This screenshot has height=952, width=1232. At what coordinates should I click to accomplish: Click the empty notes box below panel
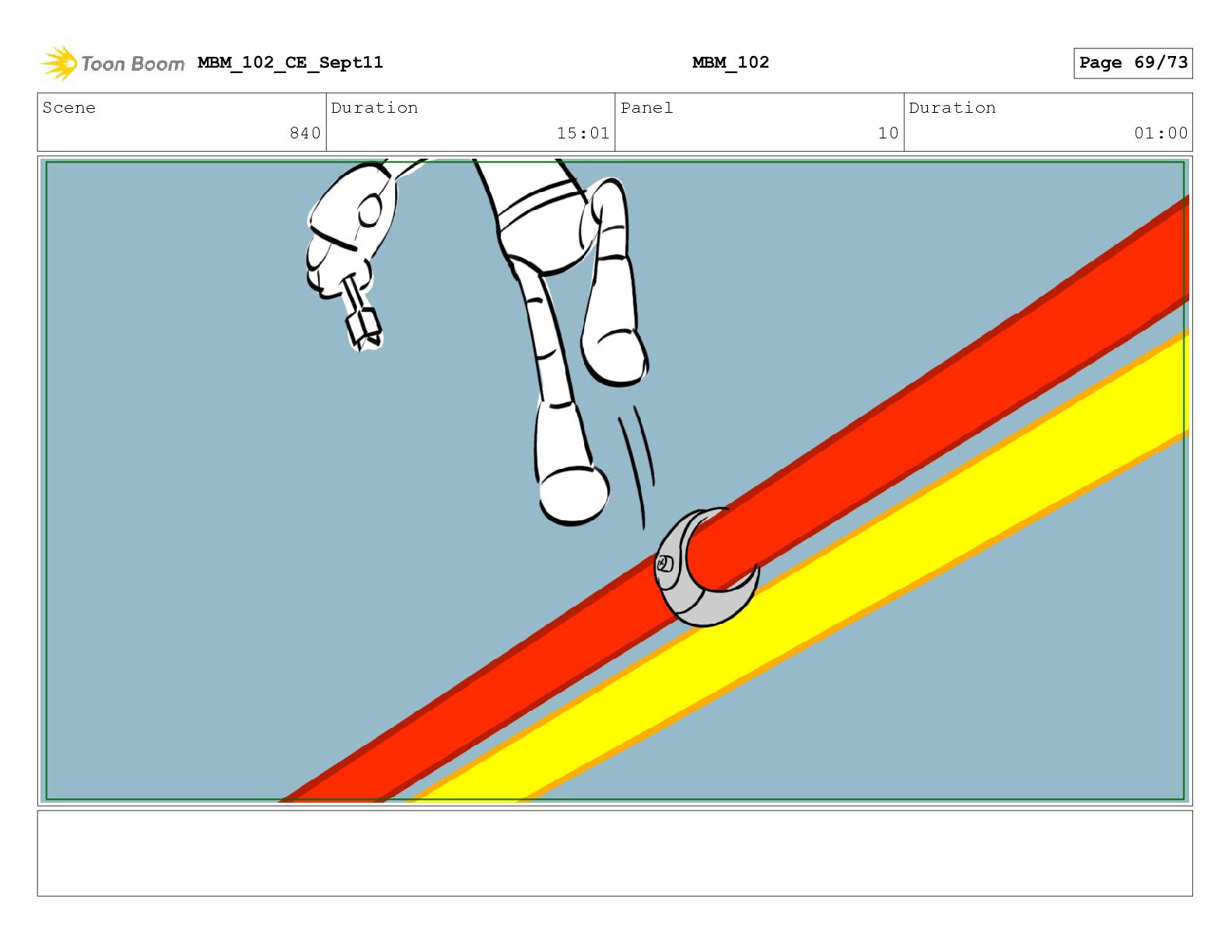(614, 853)
